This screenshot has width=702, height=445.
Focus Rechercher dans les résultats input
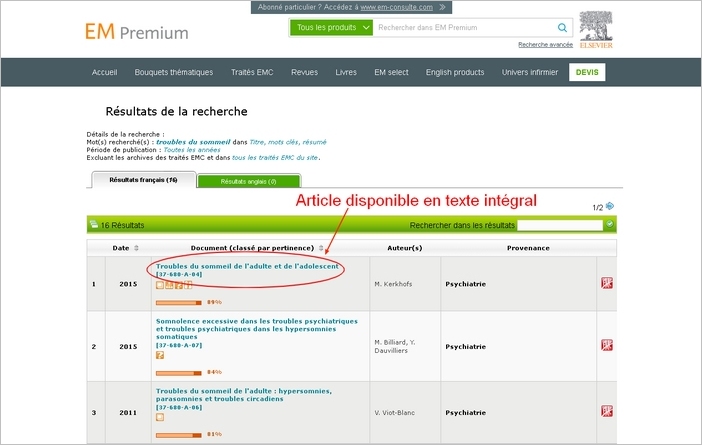pyautogui.click(x=560, y=225)
